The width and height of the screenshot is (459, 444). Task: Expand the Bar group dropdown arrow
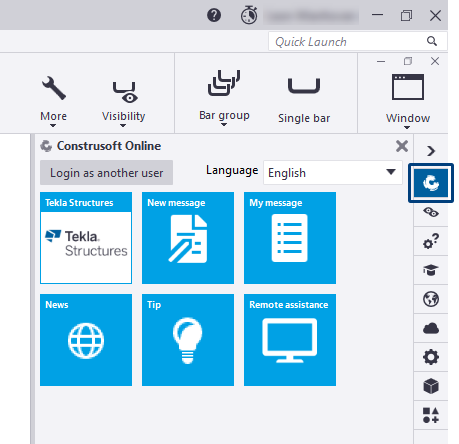224,125
